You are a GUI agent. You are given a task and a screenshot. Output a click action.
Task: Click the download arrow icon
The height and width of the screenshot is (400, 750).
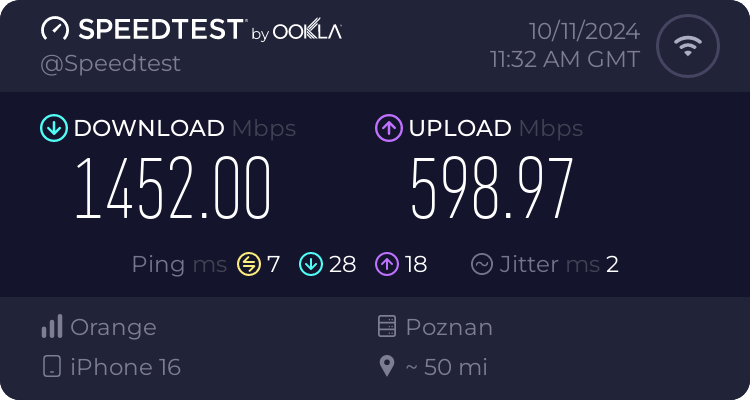tap(53, 128)
